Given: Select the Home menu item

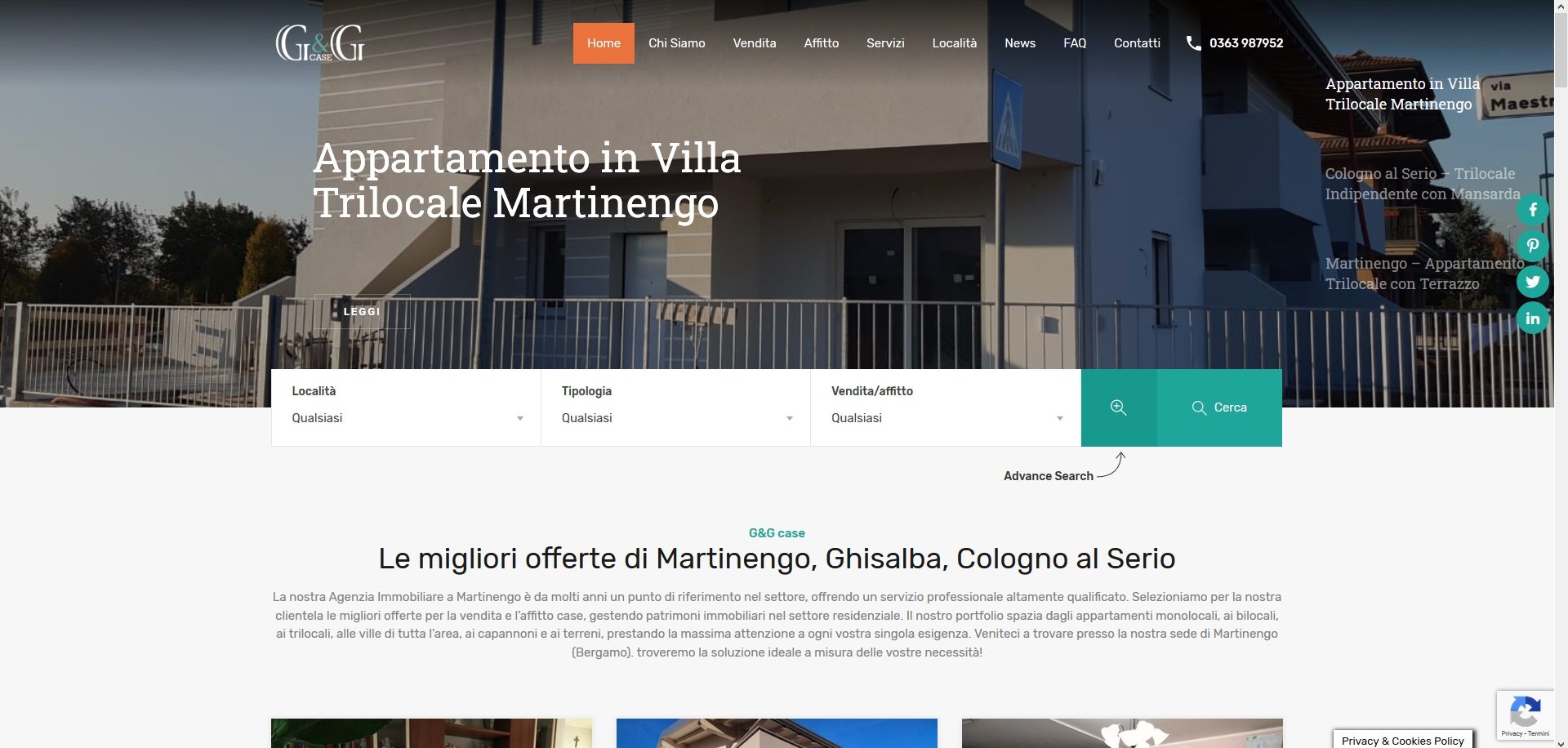Looking at the screenshot, I should point(604,43).
